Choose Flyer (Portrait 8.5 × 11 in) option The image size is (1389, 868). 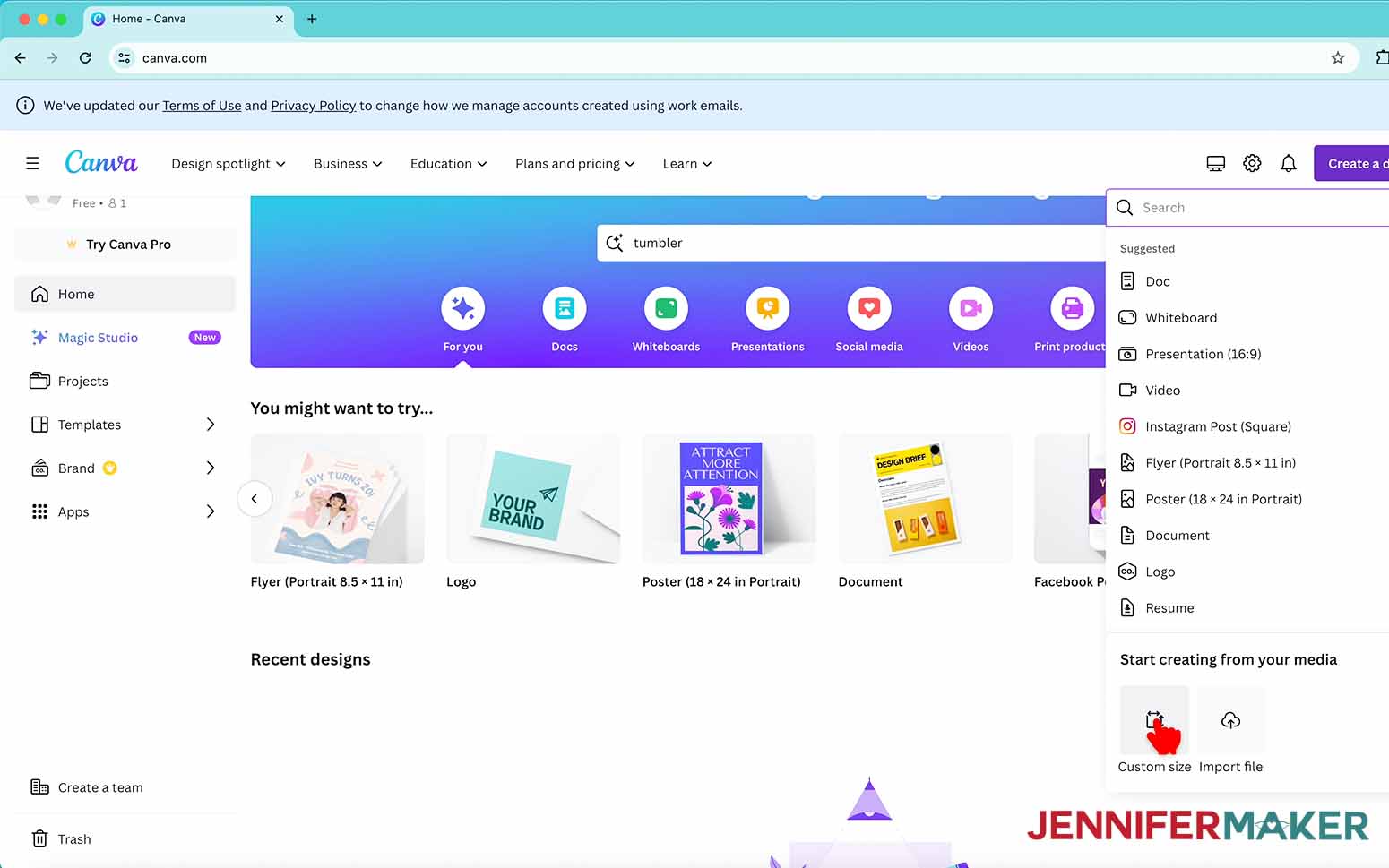pos(1247,462)
